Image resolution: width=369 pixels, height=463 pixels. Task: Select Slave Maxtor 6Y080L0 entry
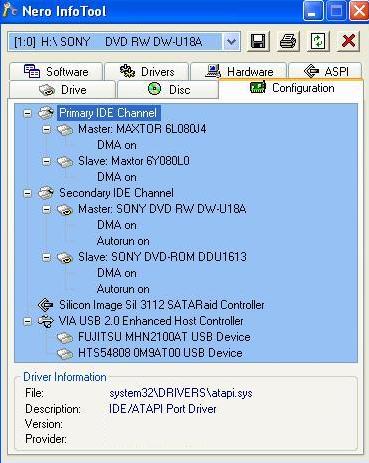pyautogui.click(x=134, y=161)
